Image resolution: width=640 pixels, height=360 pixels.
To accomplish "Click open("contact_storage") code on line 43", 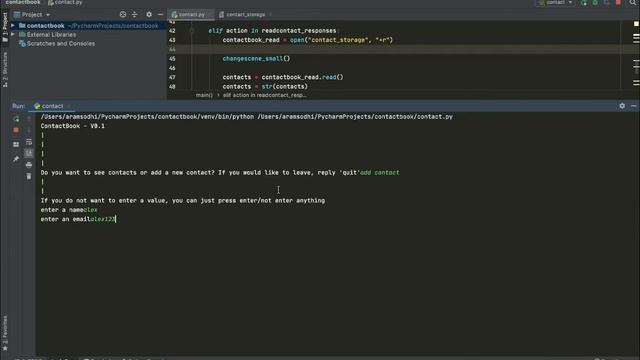I will pyautogui.click(x=341, y=40).
